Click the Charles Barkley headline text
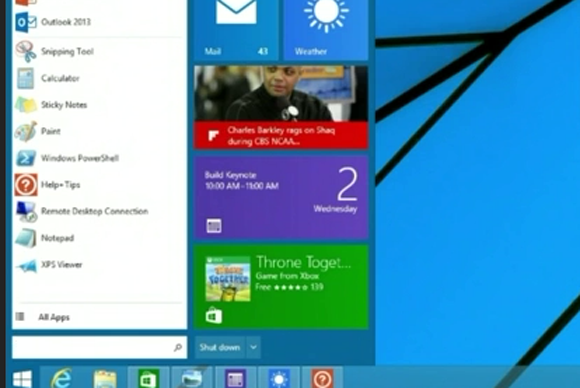Screen dimensions: 580x388 281,135
